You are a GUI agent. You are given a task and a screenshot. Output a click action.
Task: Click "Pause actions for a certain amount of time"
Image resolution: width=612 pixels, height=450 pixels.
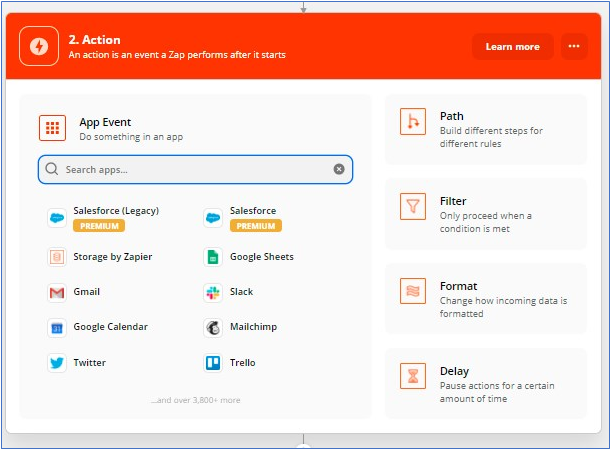coord(497,392)
